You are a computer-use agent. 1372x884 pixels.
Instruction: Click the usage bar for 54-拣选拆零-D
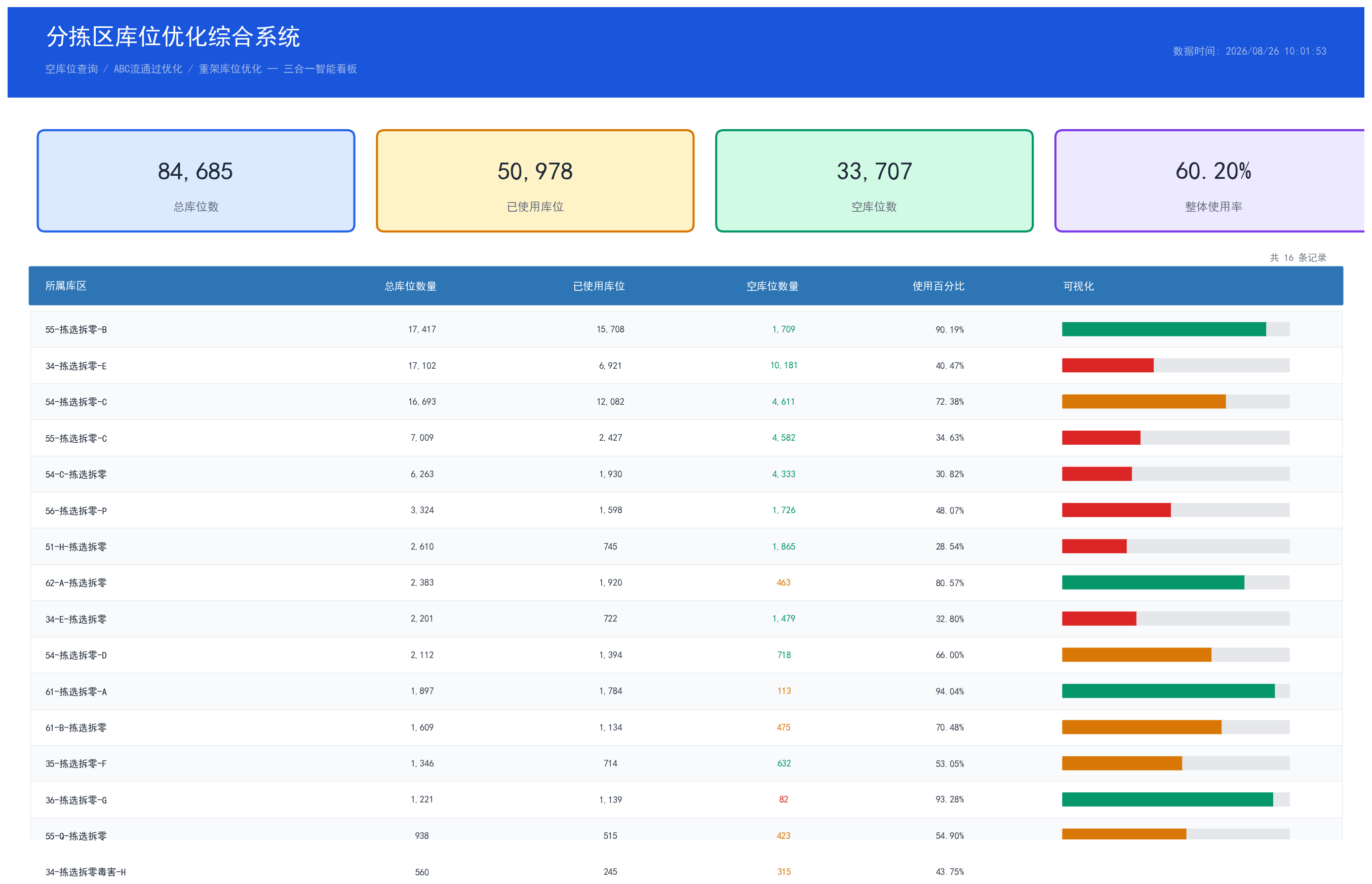(1175, 655)
